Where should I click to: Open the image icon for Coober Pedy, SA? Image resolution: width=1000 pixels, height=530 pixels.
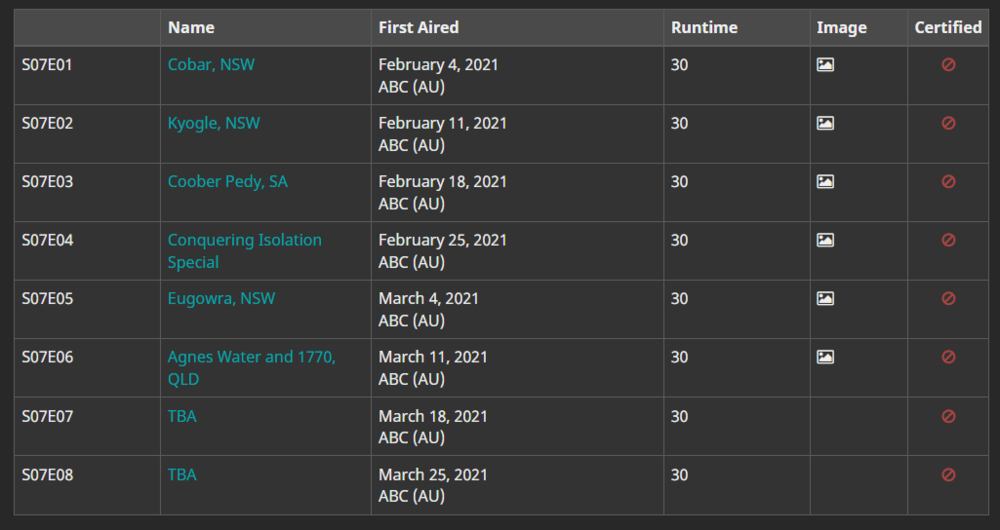click(x=825, y=182)
